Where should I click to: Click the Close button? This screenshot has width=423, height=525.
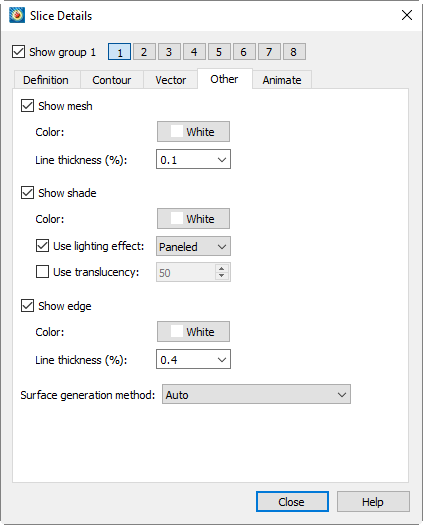tap(292, 502)
